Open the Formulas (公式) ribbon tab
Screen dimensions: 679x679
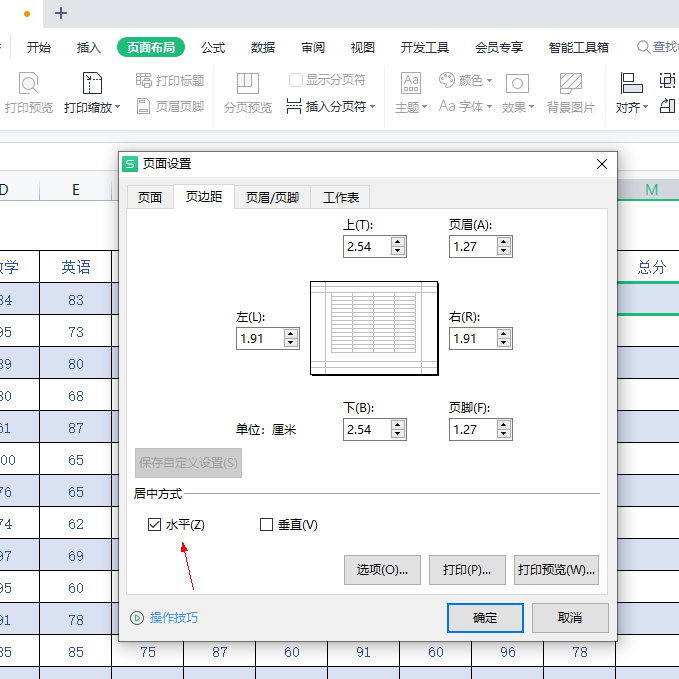[x=213, y=47]
